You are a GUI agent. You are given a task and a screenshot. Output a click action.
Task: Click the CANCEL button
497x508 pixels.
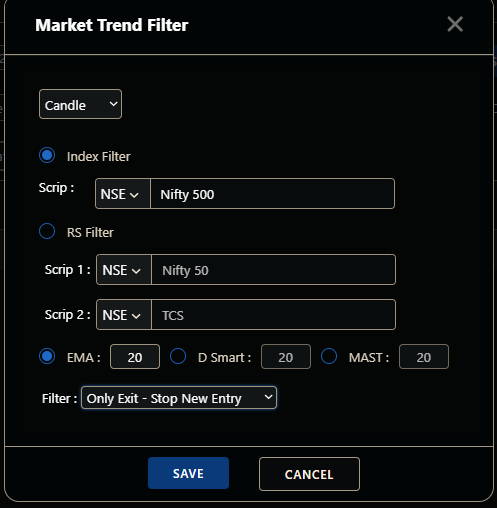click(309, 474)
